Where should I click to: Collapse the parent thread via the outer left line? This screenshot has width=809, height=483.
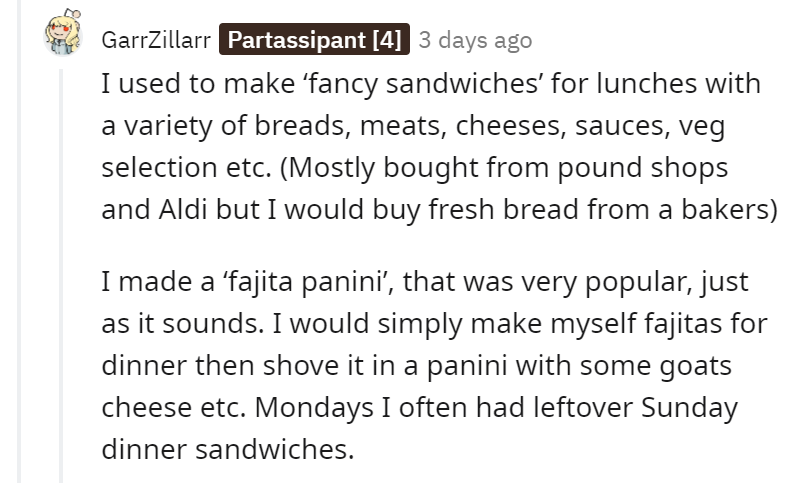click(x=20, y=242)
